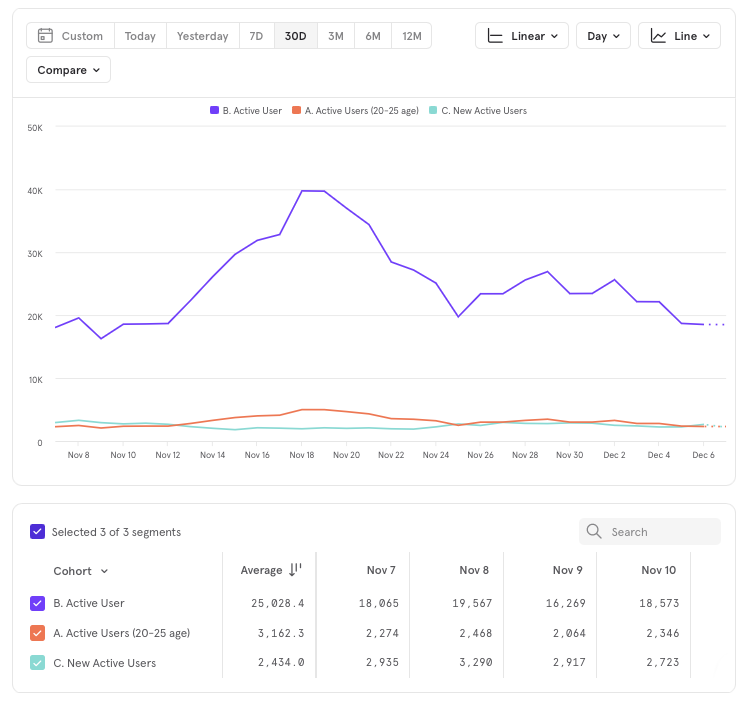Click the teal New Active Users legend marker
This screenshot has height=705, width=749.
pyautogui.click(x=433, y=111)
